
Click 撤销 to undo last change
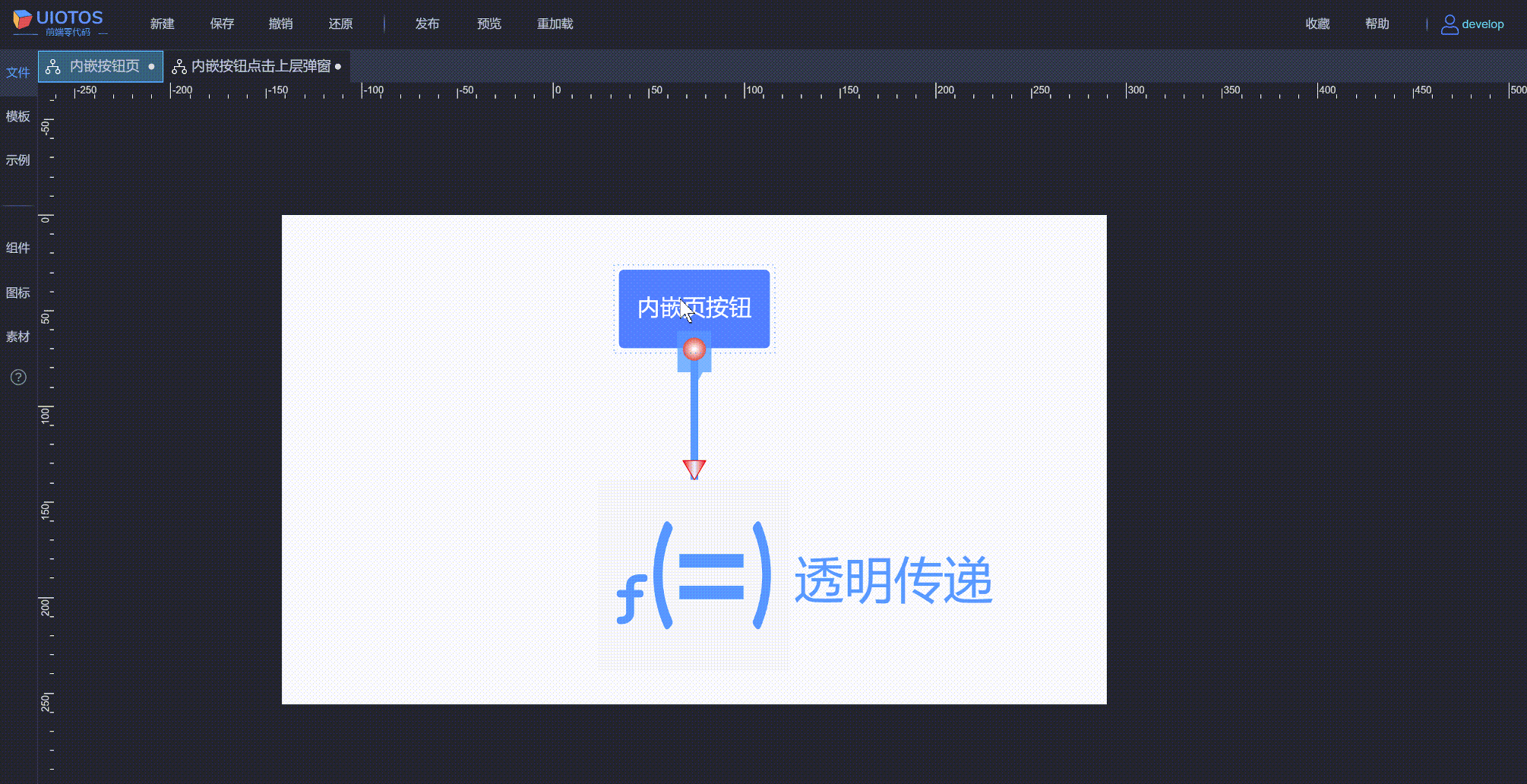coord(280,24)
